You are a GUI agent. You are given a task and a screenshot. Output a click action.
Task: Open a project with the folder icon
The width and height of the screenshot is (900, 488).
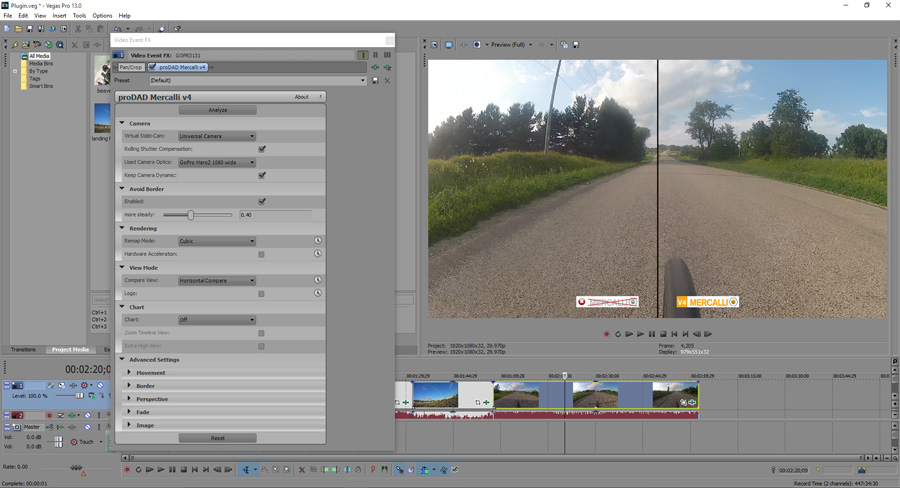click(x=18, y=29)
